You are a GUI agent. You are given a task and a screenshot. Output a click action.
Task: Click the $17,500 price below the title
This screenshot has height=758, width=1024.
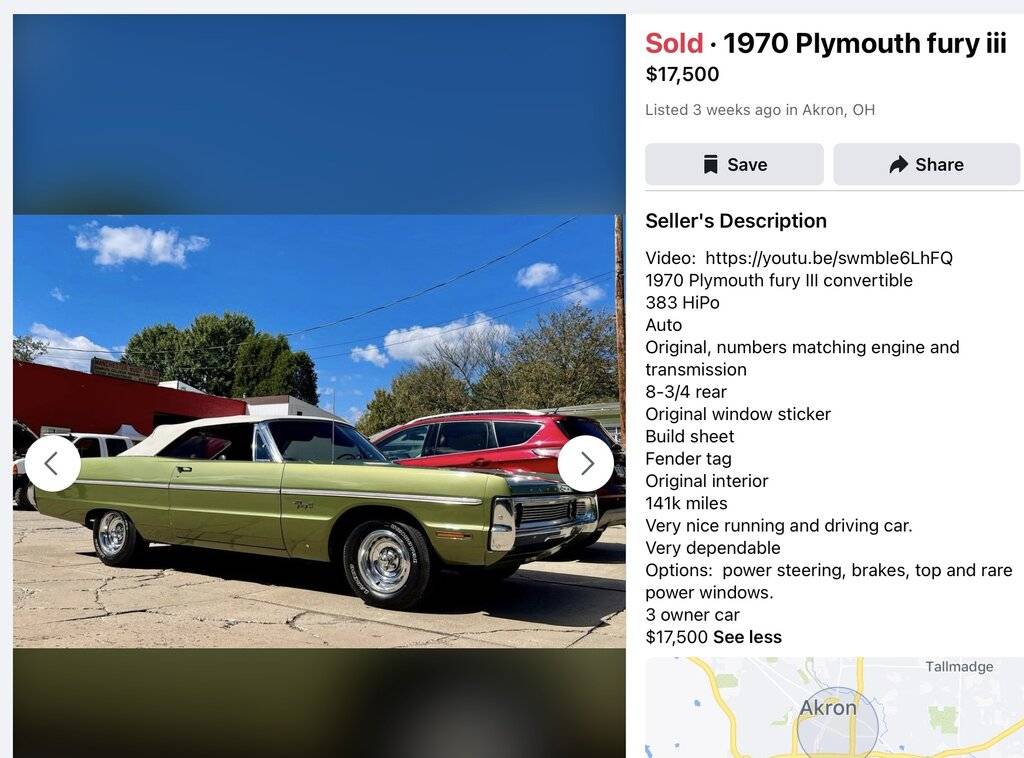tap(682, 74)
